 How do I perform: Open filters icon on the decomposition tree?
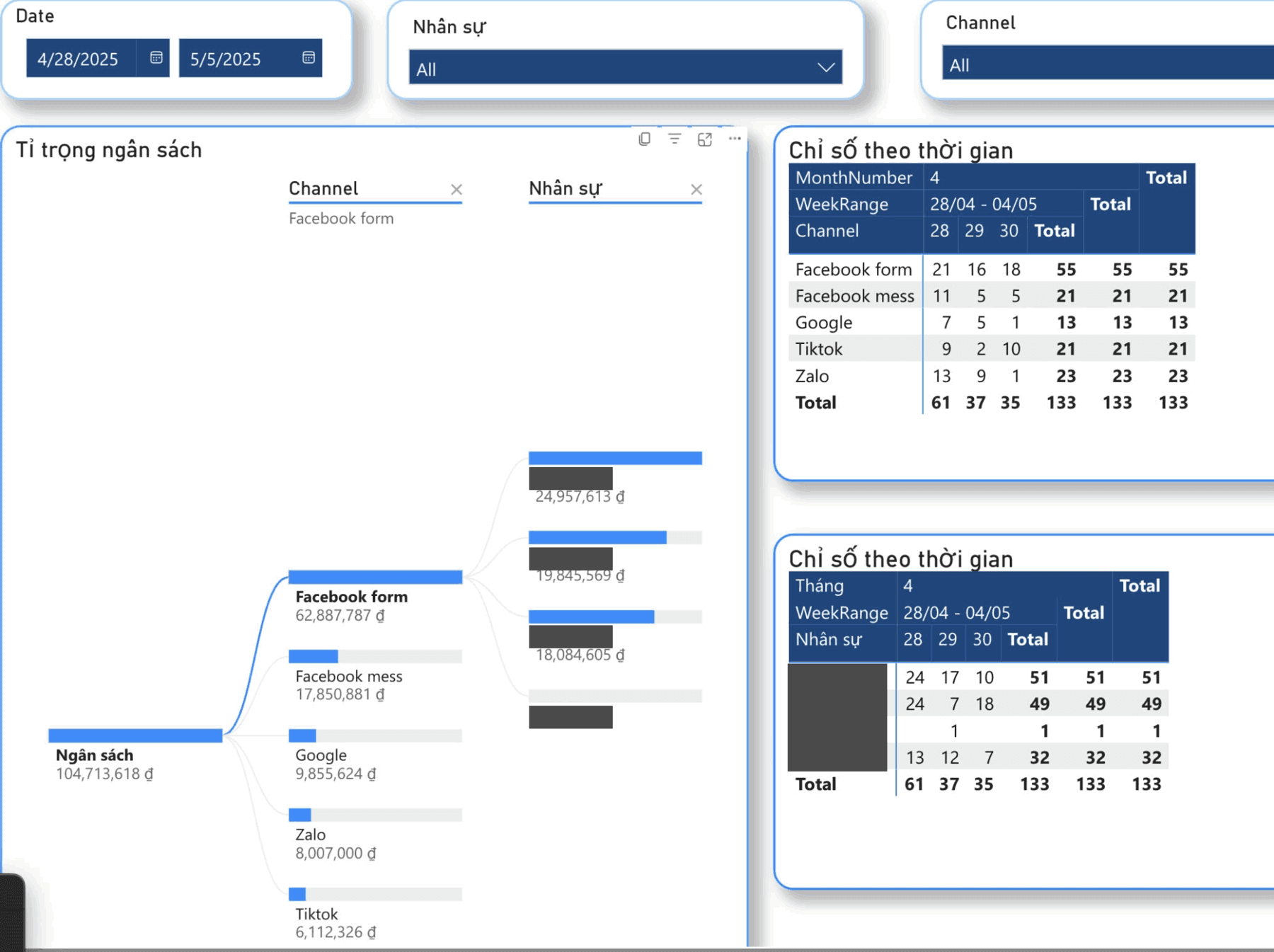point(675,139)
